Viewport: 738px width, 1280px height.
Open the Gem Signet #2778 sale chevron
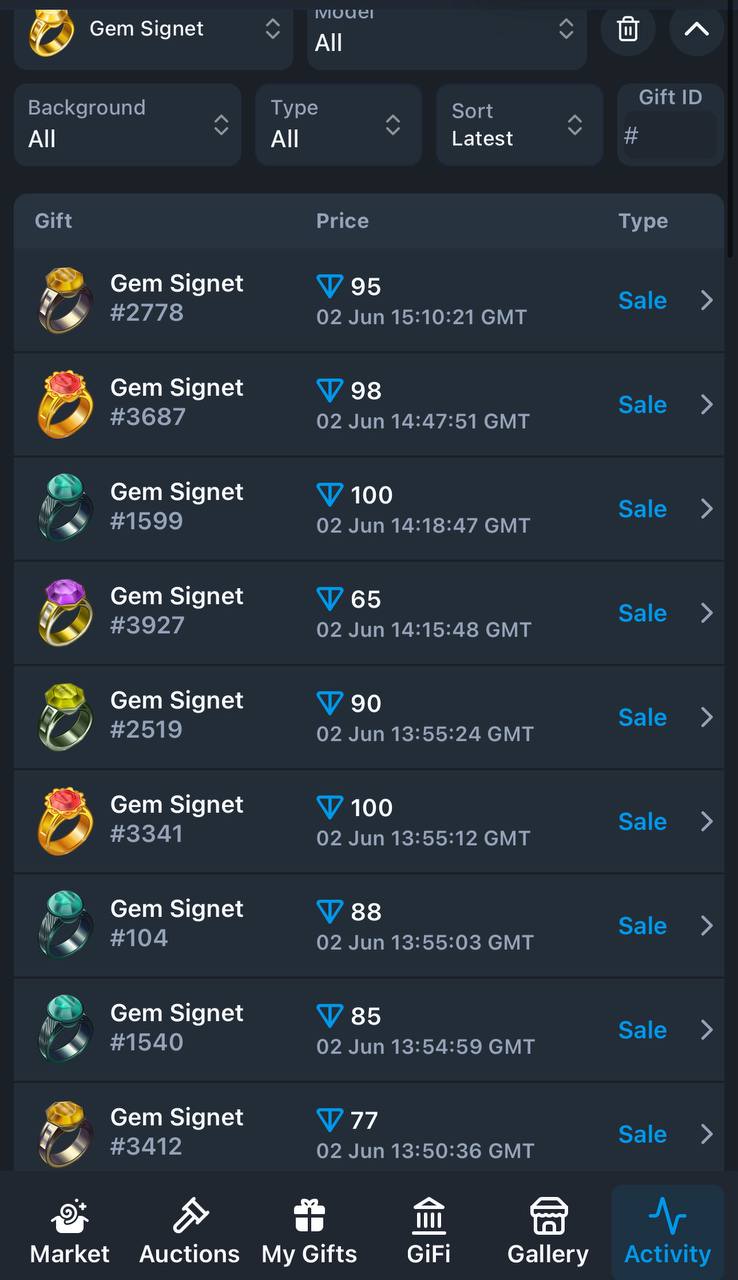point(706,300)
